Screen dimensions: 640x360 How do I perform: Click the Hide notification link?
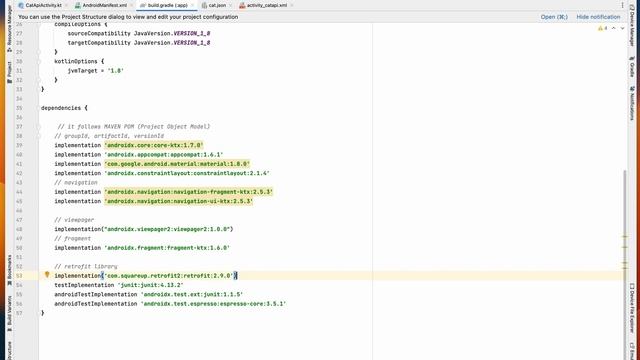(x=598, y=17)
